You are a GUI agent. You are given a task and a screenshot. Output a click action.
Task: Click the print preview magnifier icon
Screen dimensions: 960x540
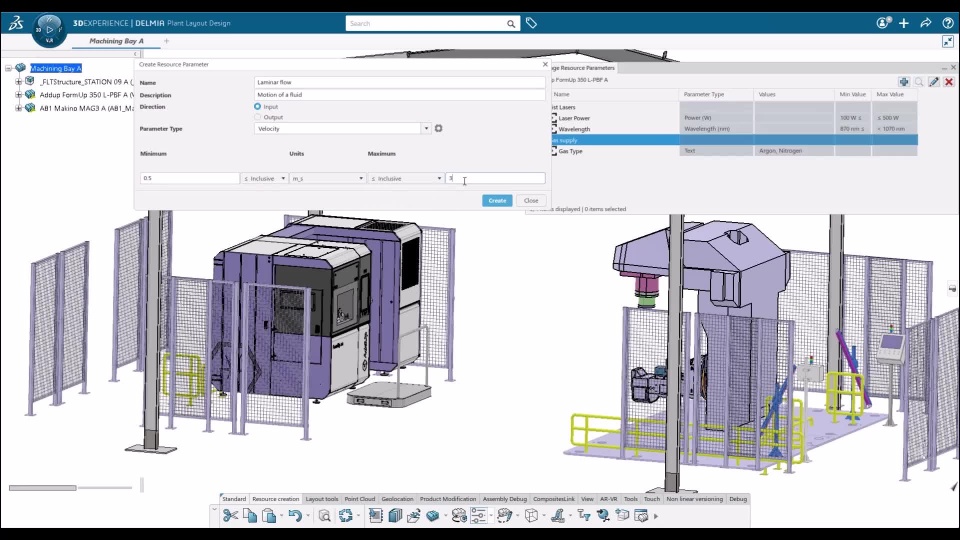pos(324,516)
